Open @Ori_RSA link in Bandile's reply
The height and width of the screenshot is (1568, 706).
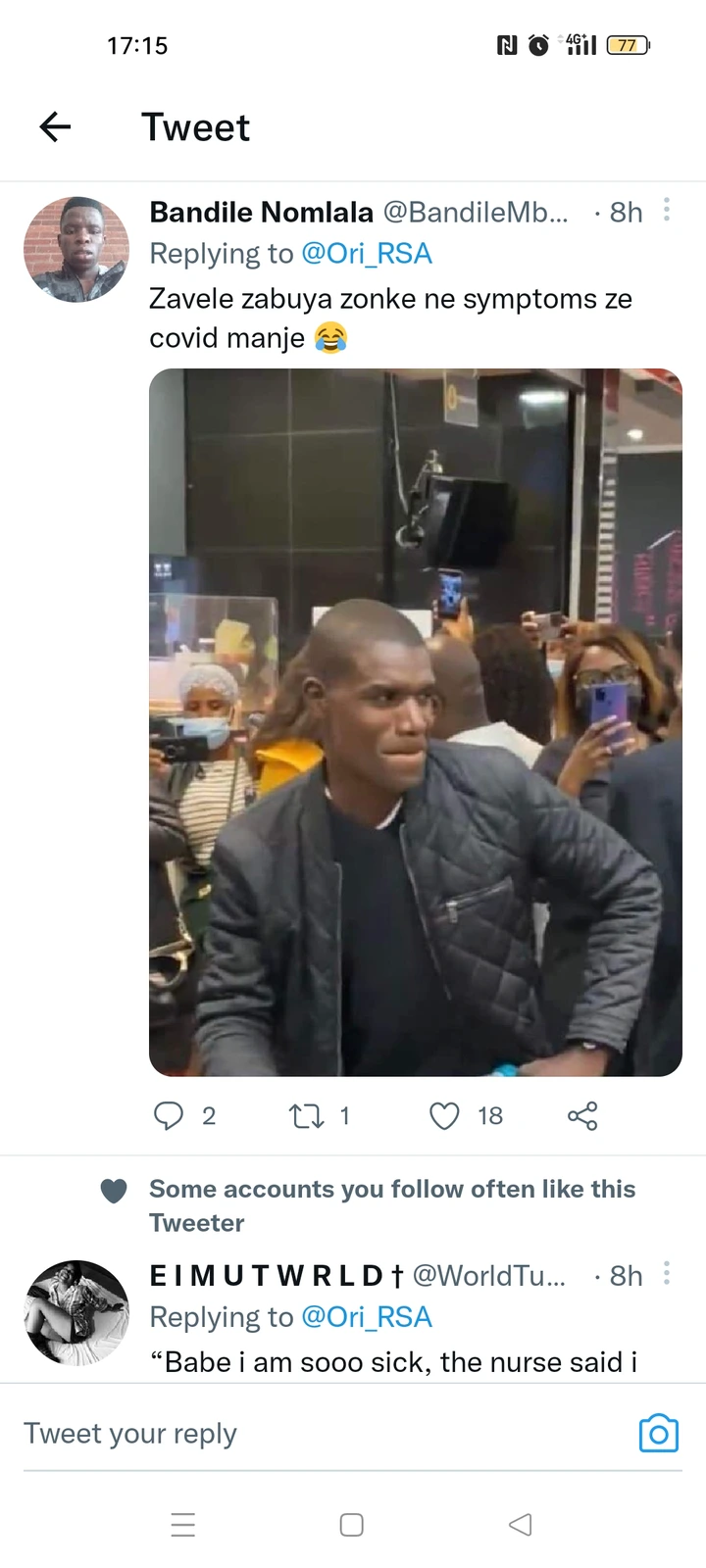click(x=367, y=254)
